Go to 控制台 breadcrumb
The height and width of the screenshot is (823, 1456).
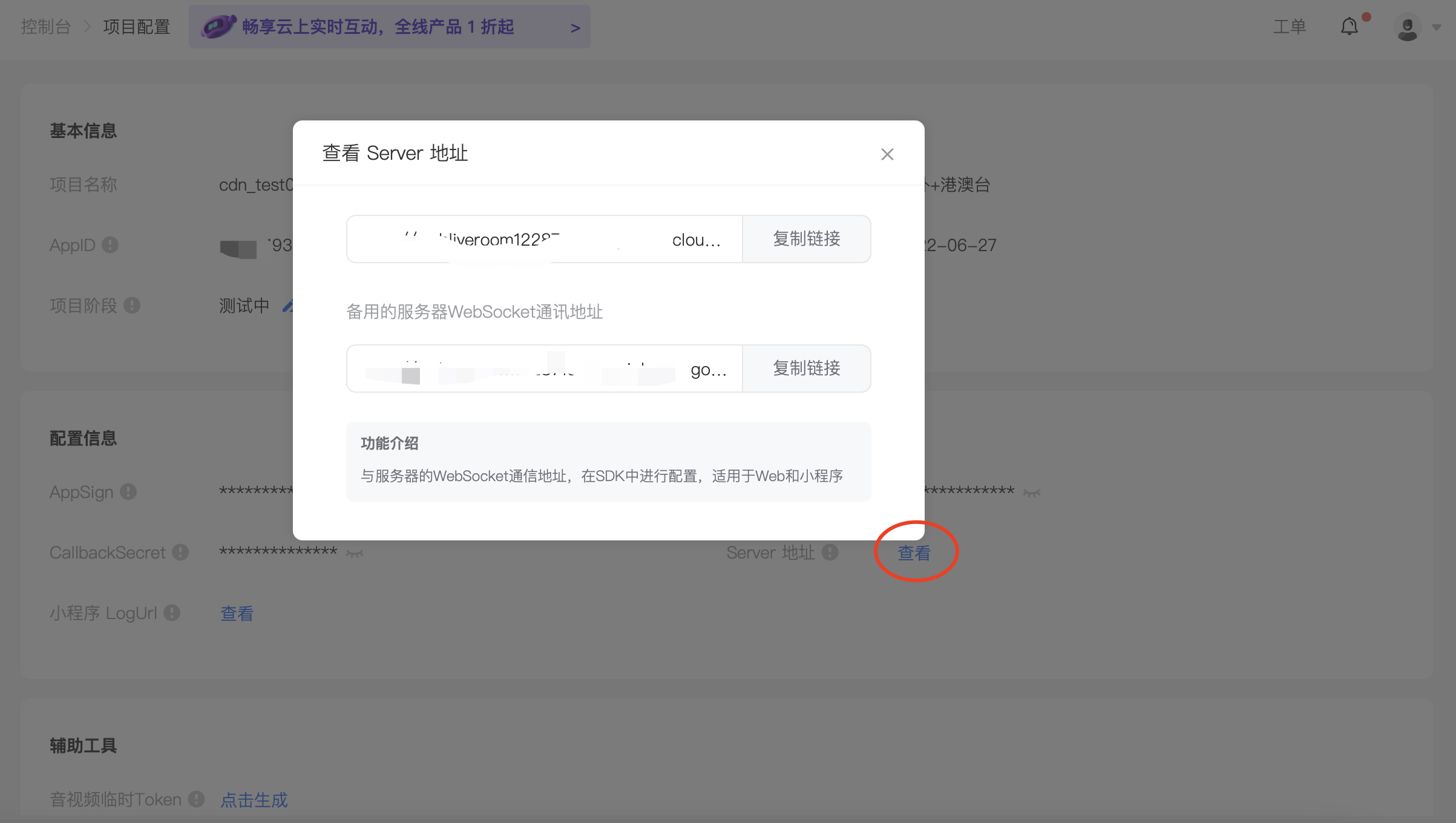[x=46, y=27]
